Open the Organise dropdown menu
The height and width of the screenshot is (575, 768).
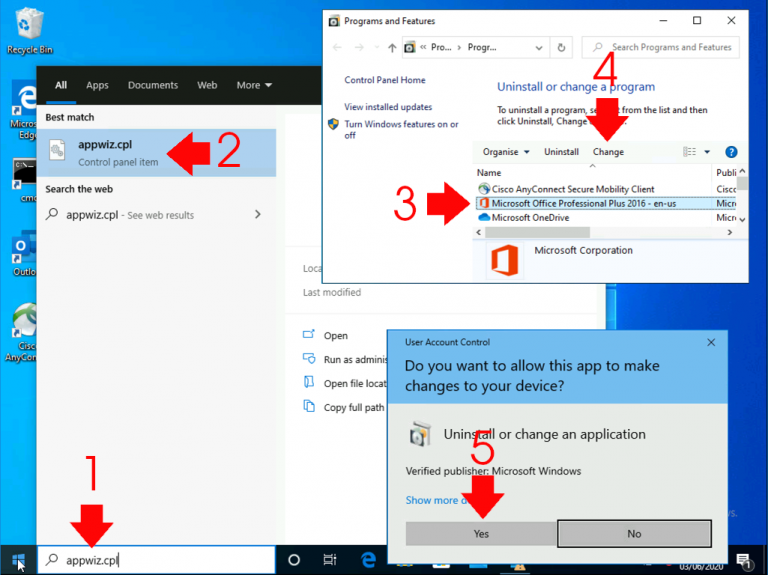[x=506, y=152]
